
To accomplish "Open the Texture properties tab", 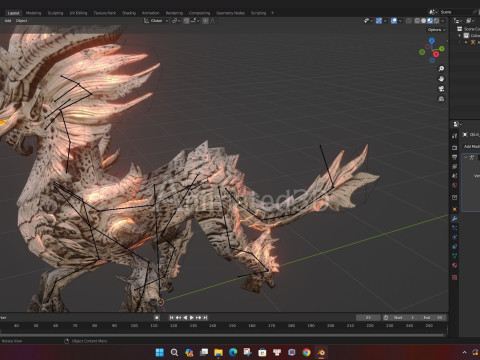I will [454, 277].
